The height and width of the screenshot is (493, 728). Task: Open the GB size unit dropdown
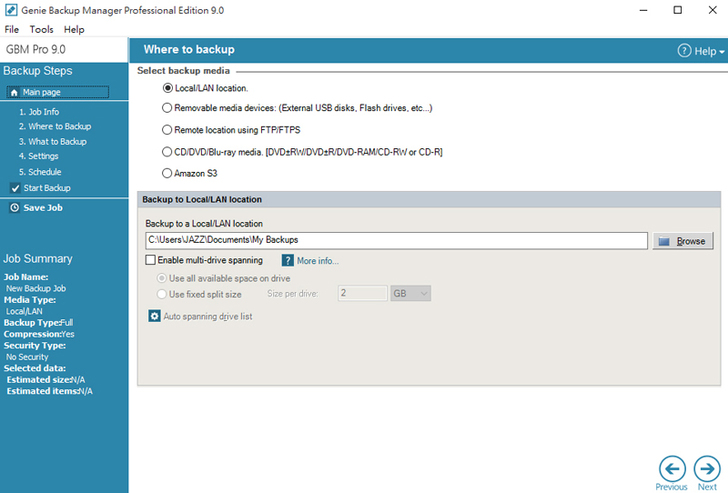coord(410,293)
